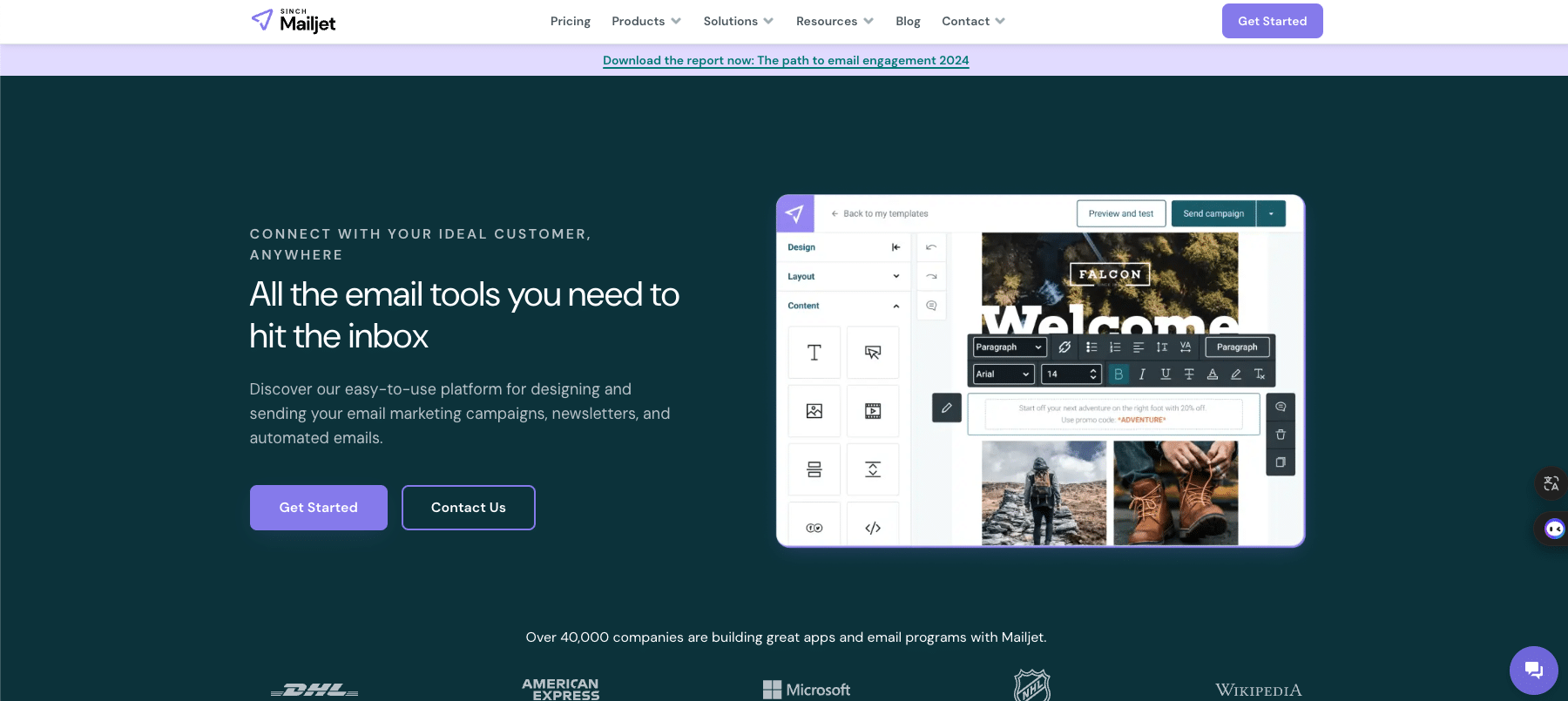Open the email engagement 2024 report link
Viewport: 1568px width, 701px height.
(x=786, y=60)
